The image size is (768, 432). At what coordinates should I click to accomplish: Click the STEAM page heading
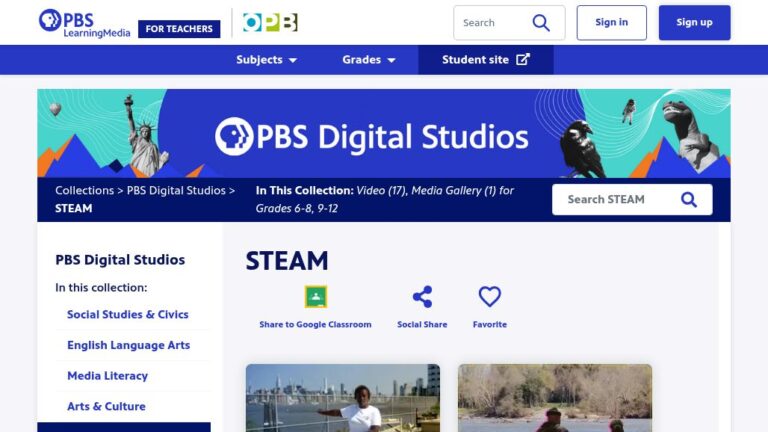click(x=287, y=261)
